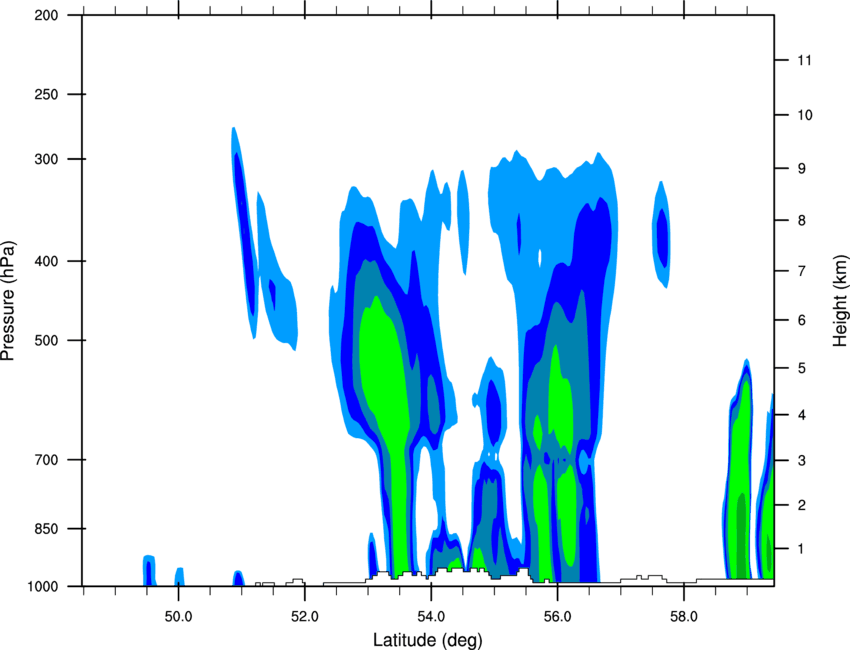This screenshot has width=850, height=650.
Task: Click the 300 pressure tick label
Action: pos(47,159)
